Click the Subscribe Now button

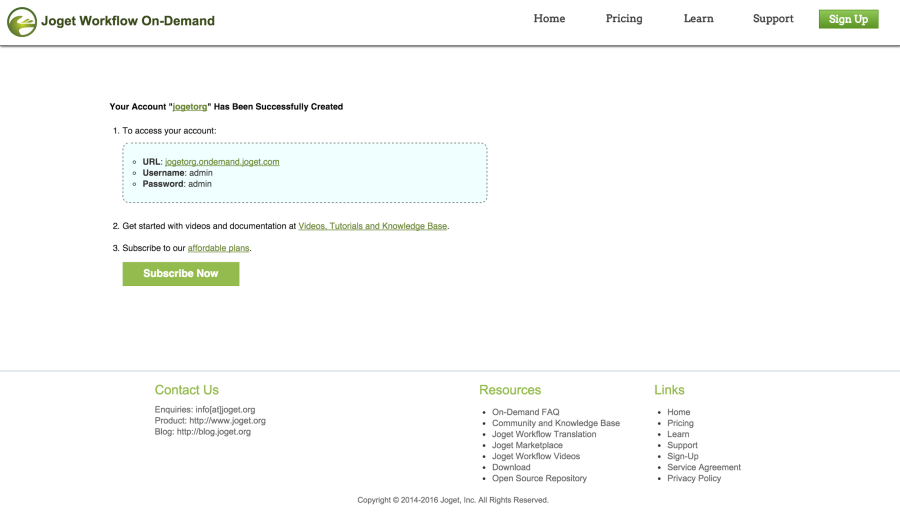coord(181,274)
